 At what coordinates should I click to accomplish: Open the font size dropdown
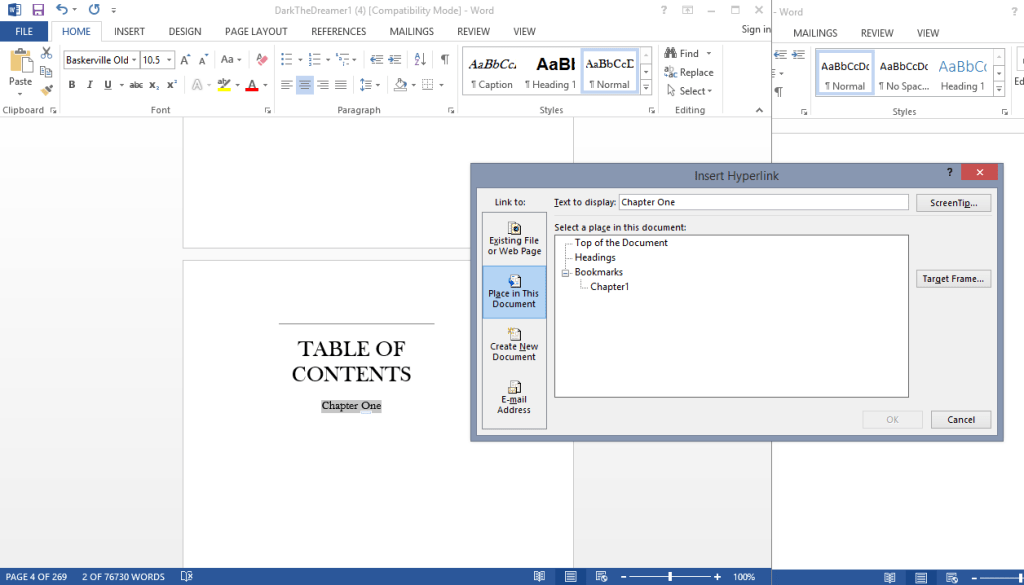click(x=167, y=59)
